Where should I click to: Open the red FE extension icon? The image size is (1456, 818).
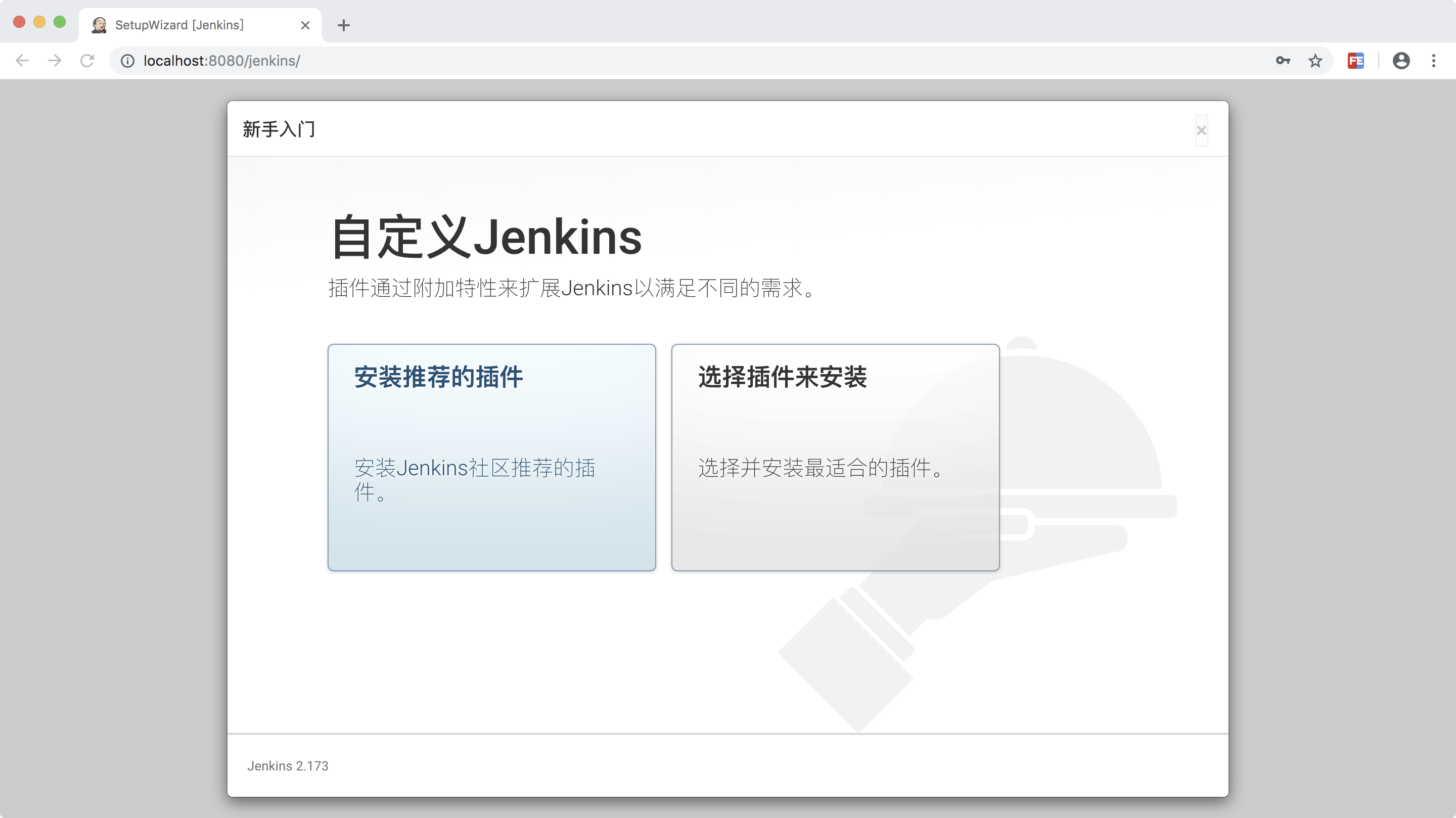point(1355,61)
